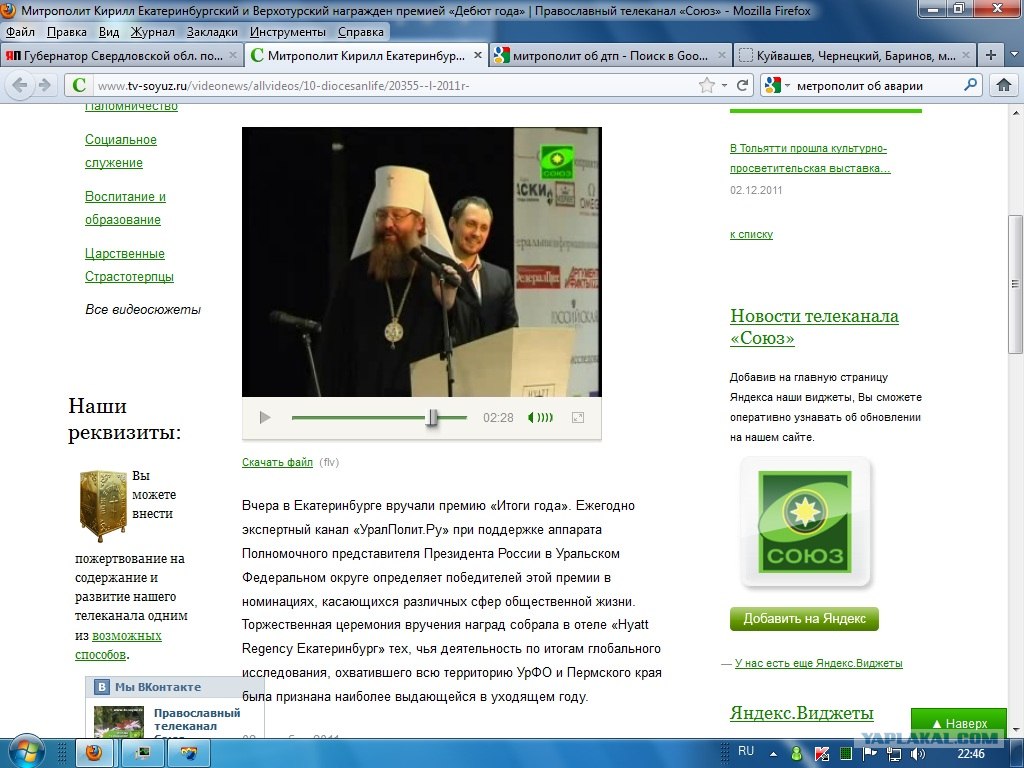Image resolution: width=1024 pixels, height=768 pixels.
Task: Click the video frame of the metropolitan
Action: click(421, 262)
